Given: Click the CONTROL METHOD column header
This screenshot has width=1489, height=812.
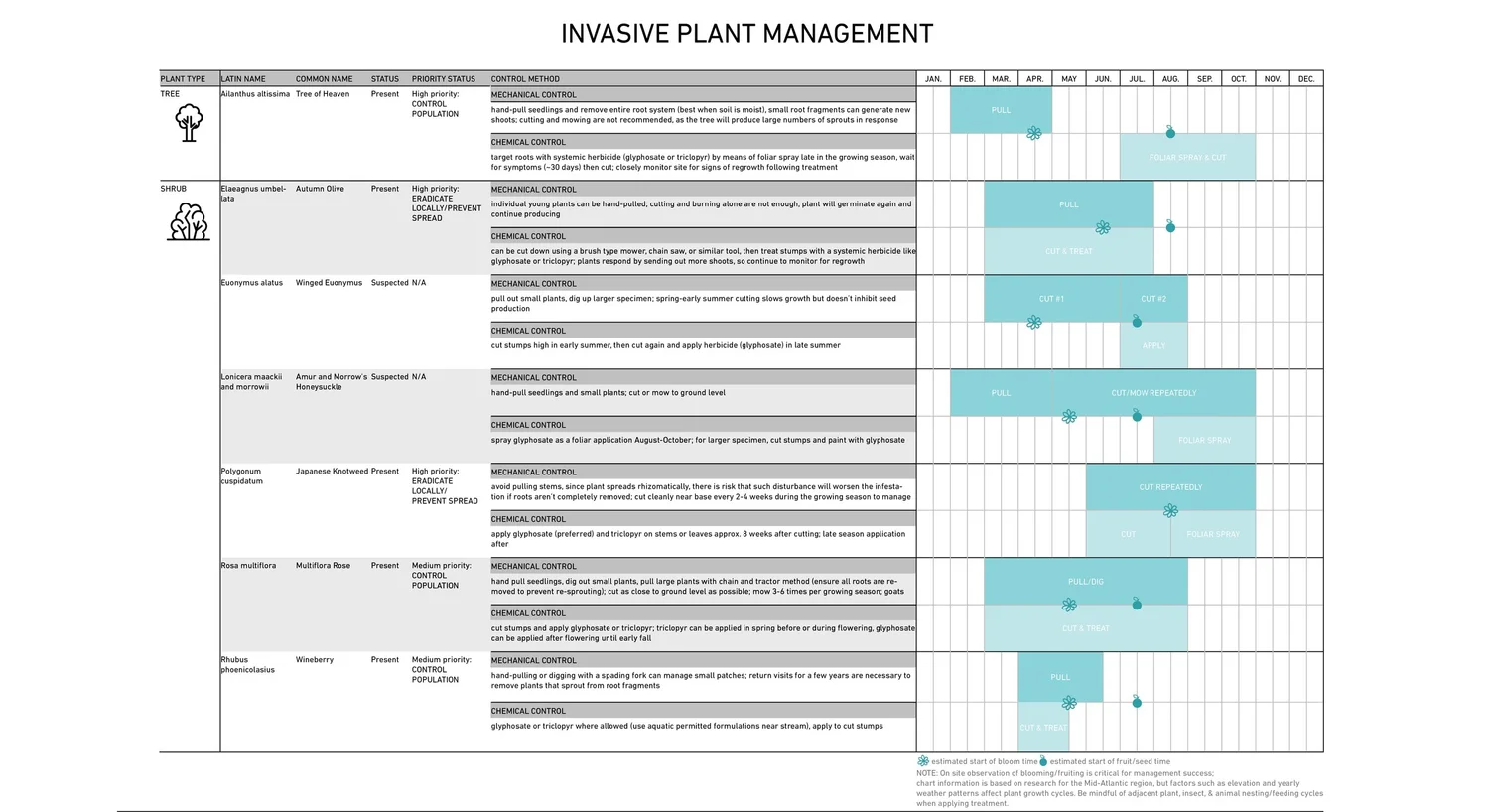Looking at the screenshot, I should (525, 79).
